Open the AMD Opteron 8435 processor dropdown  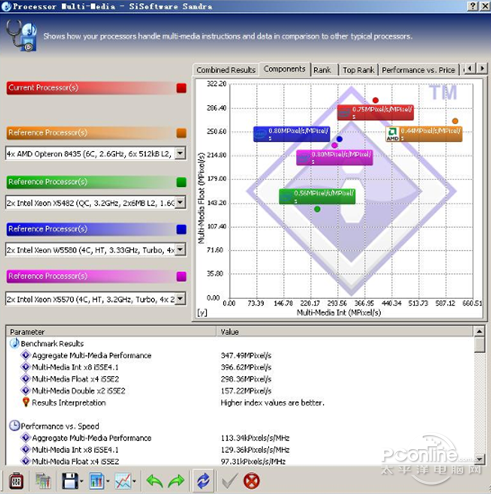tap(180, 153)
